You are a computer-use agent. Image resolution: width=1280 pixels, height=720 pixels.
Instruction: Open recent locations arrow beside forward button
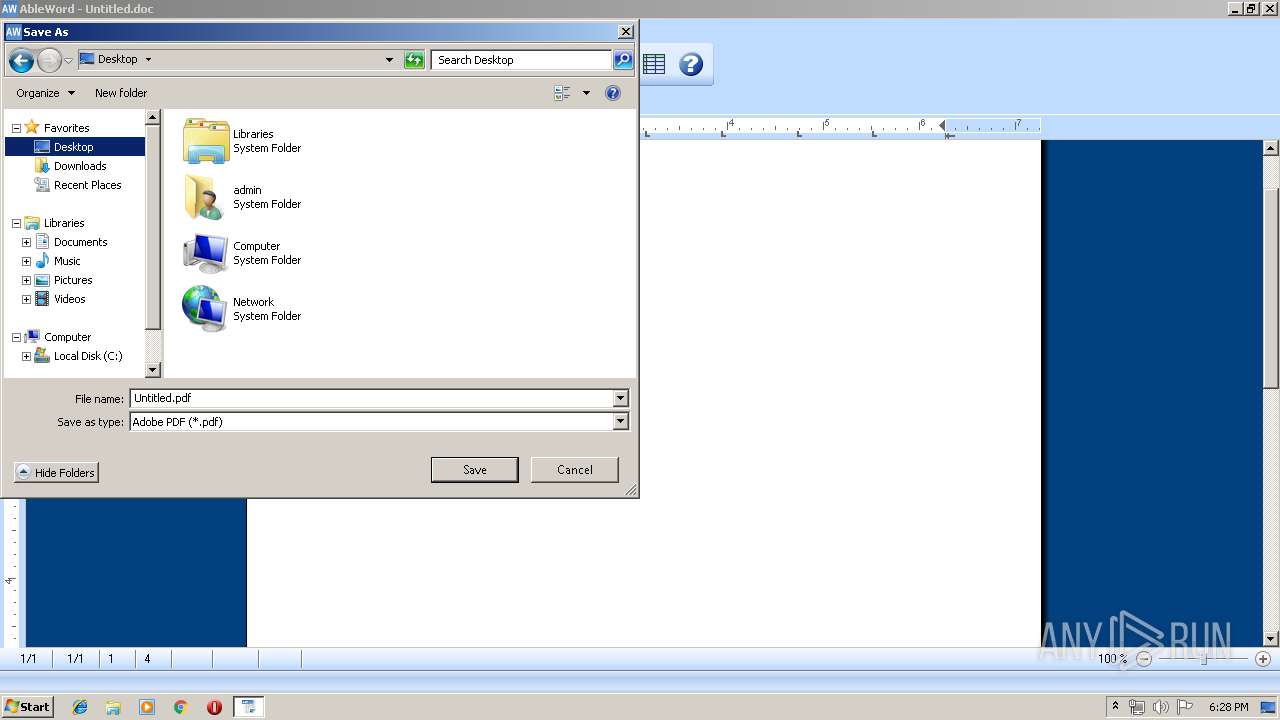[68, 61]
